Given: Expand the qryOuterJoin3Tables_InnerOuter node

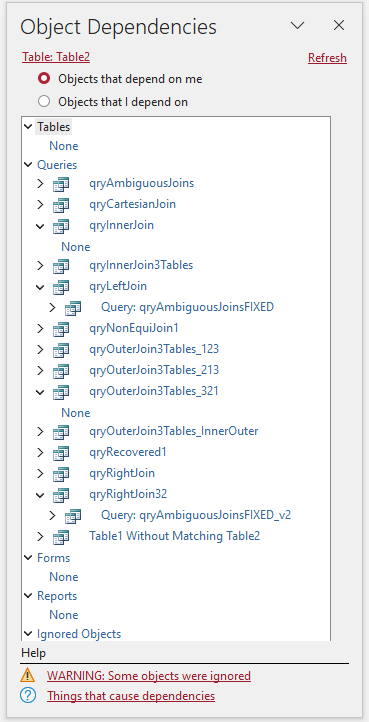Looking at the screenshot, I should point(41,432).
